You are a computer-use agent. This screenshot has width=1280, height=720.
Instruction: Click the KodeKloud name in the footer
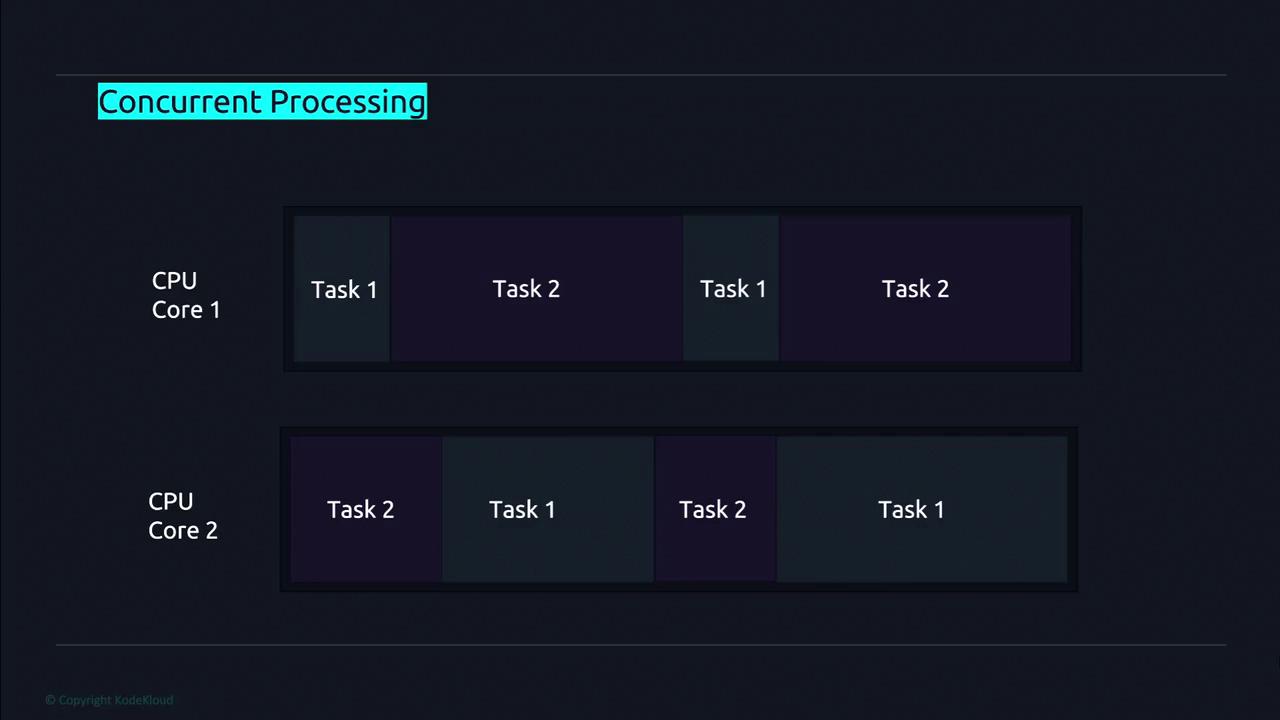[x=143, y=700]
